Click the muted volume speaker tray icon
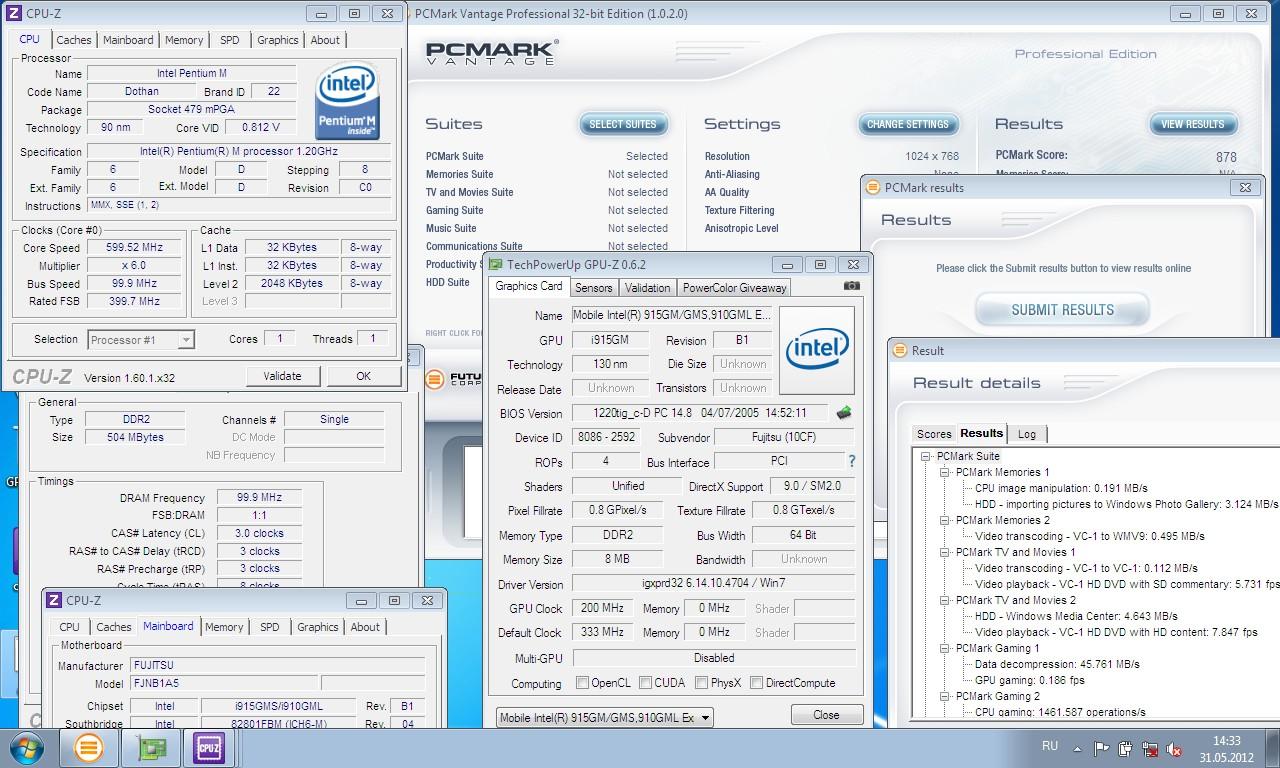Image resolution: width=1280 pixels, height=768 pixels. (x=1174, y=748)
